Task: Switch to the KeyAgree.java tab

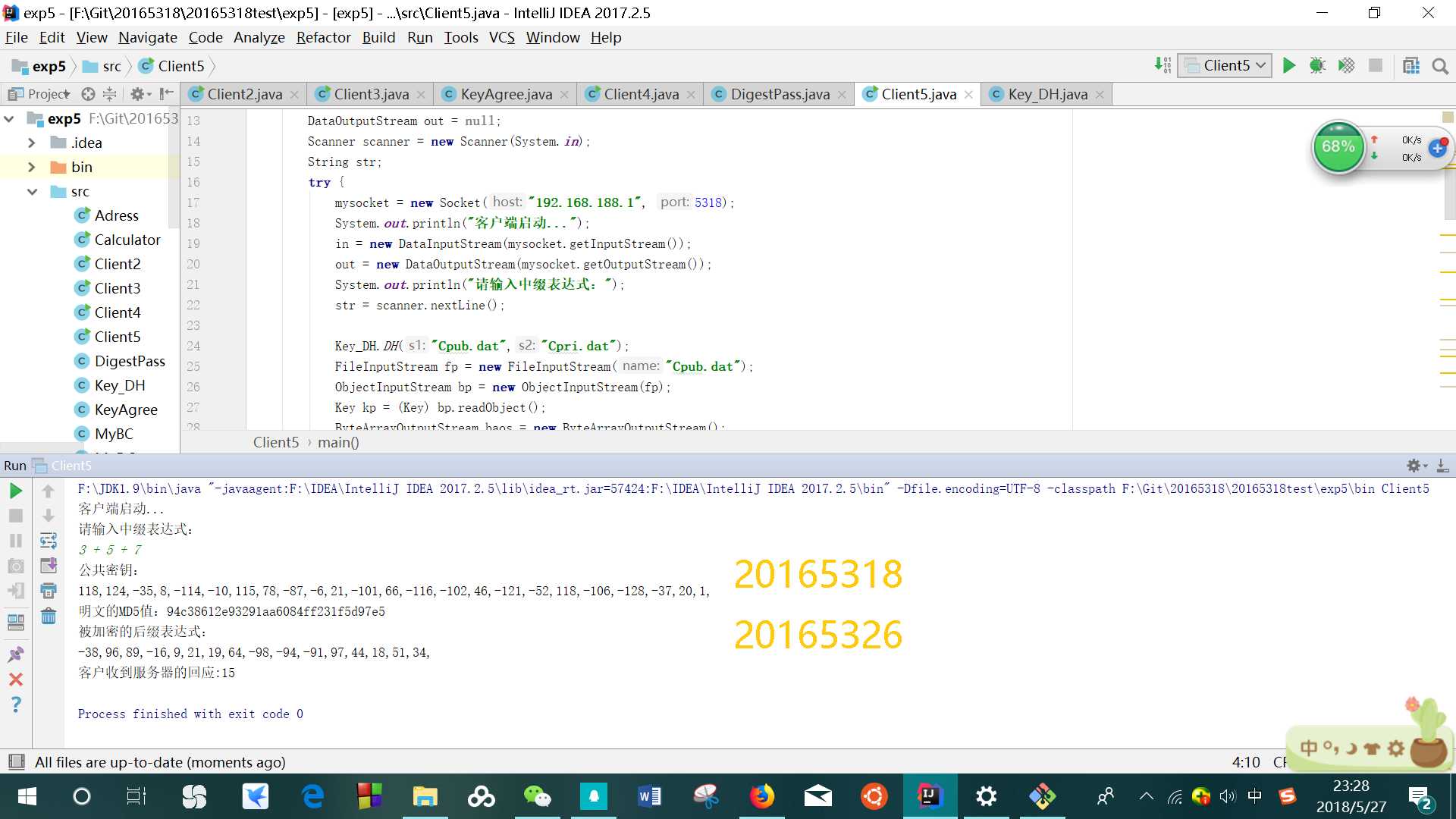Action: tap(506, 94)
